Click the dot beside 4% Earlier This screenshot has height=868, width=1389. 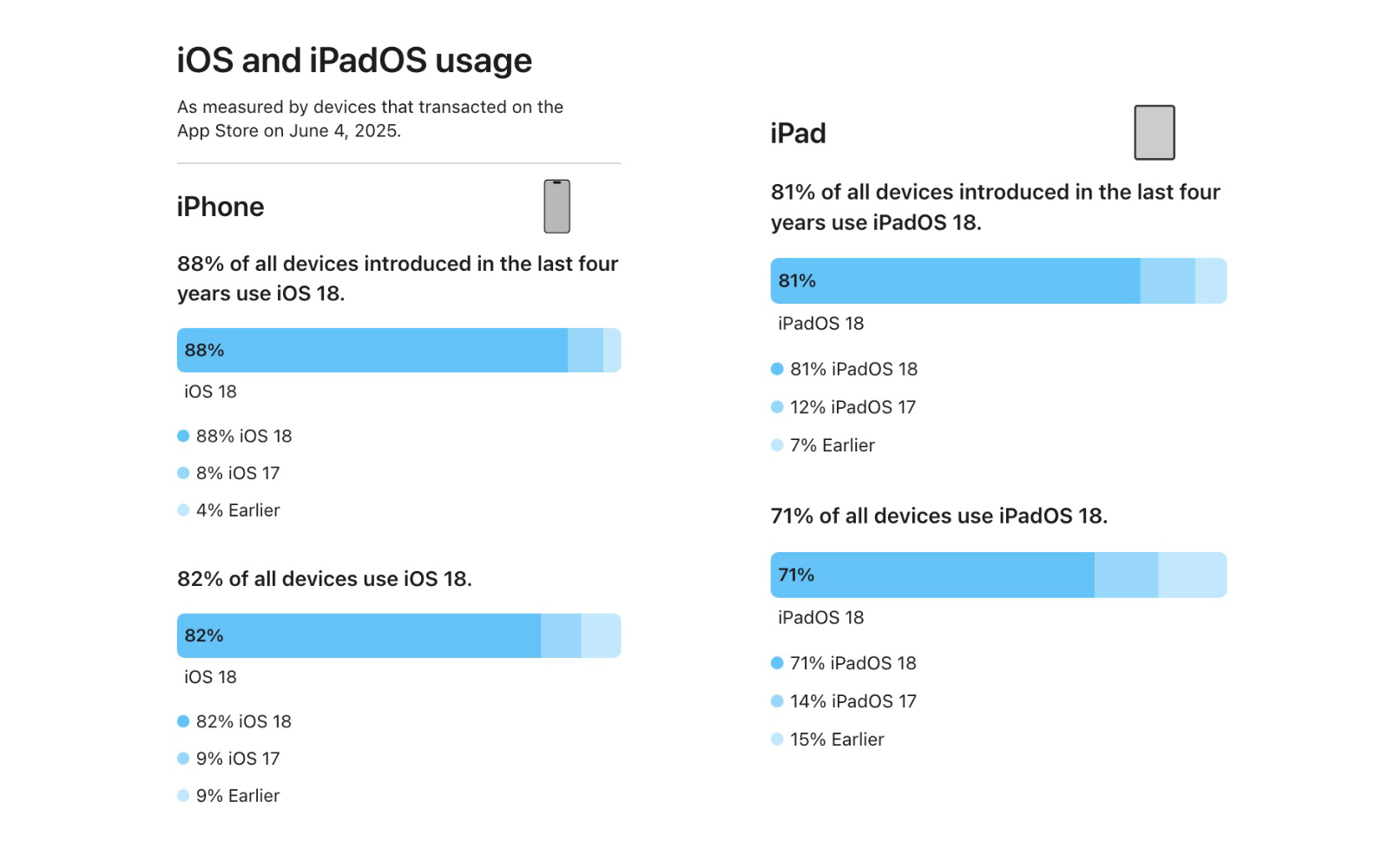click(x=183, y=510)
